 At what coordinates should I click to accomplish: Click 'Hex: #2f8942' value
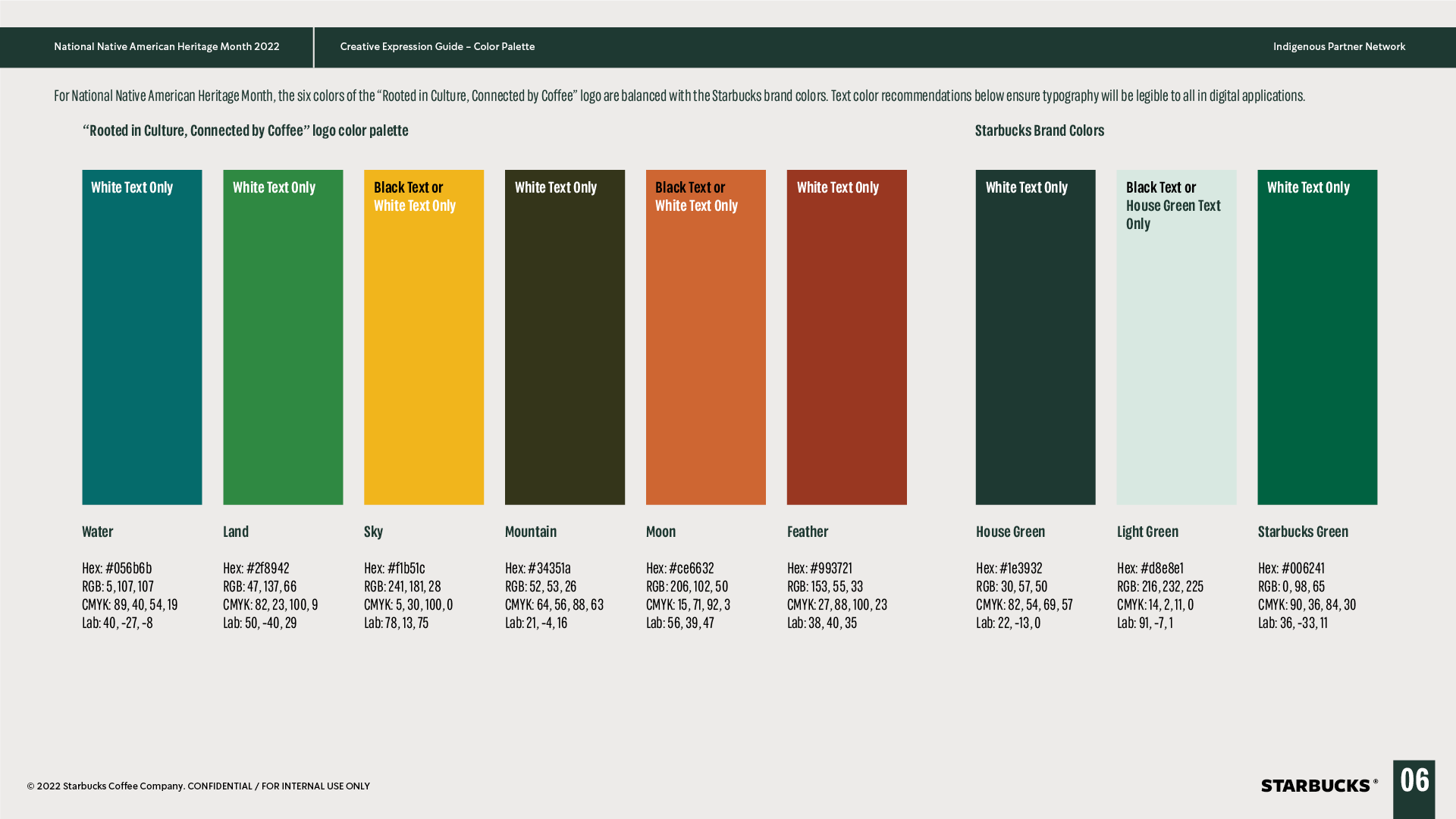point(256,568)
